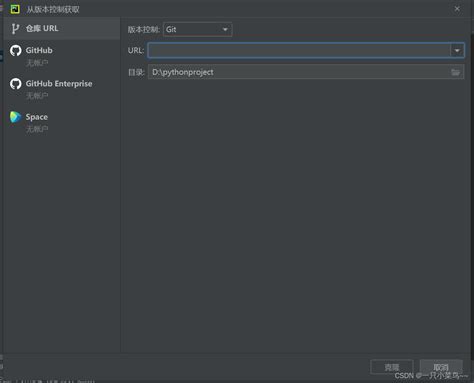Click the 克隆 clone button
Image resolution: width=474 pixels, height=383 pixels.
[392, 367]
